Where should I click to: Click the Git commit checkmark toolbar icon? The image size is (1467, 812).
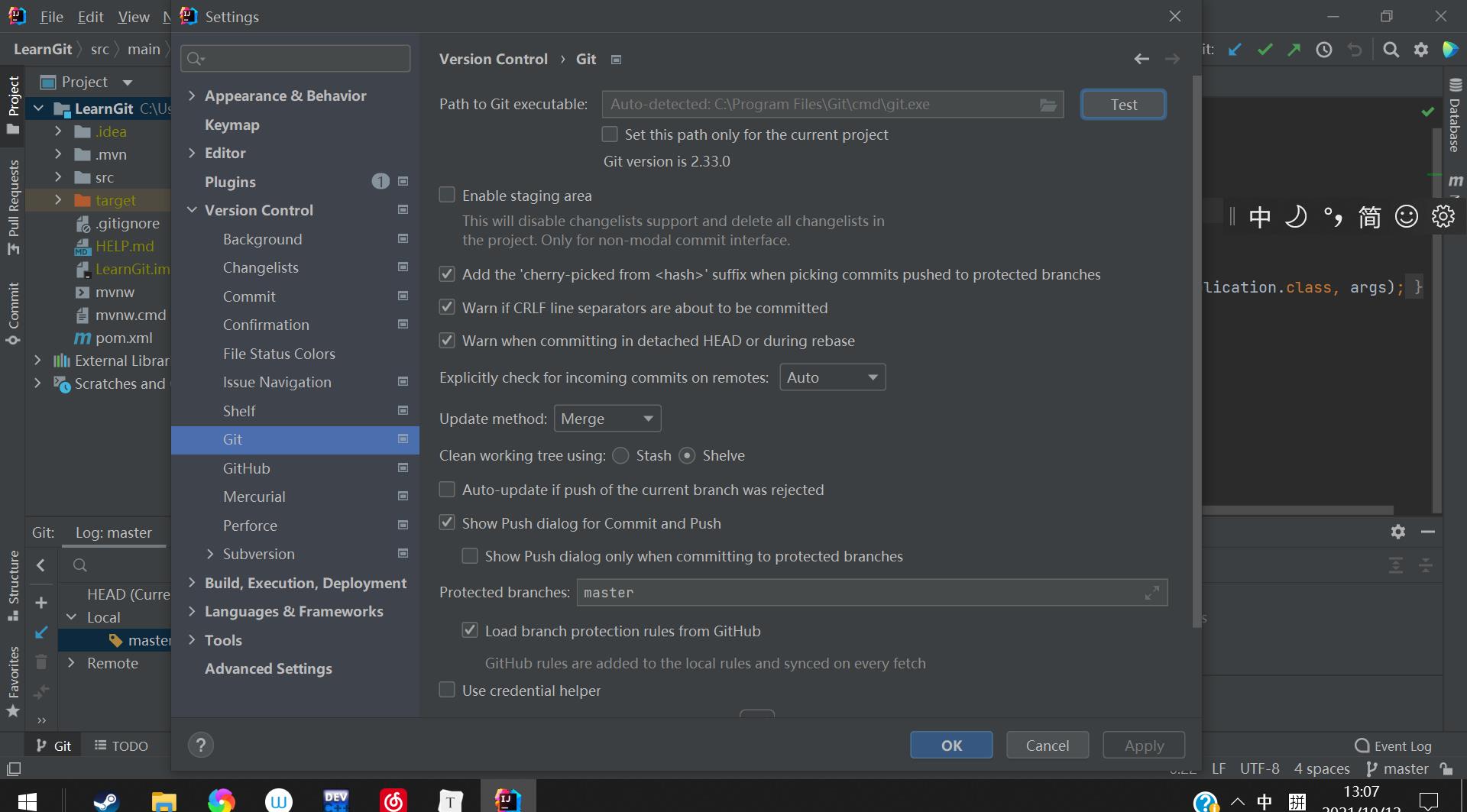pyautogui.click(x=1265, y=50)
